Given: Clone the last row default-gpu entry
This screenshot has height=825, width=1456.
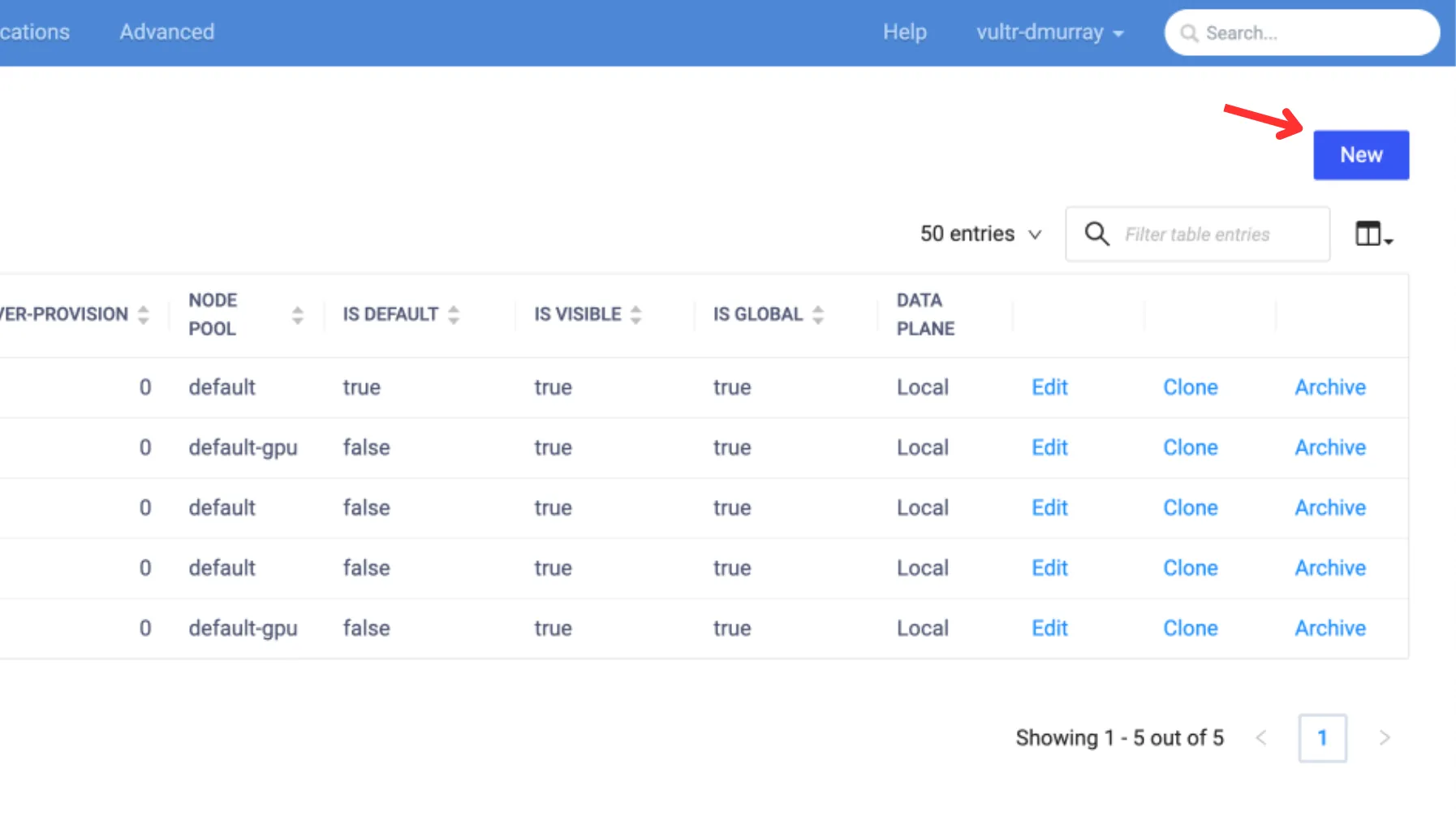Looking at the screenshot, I should click(x=1191, y=628).
